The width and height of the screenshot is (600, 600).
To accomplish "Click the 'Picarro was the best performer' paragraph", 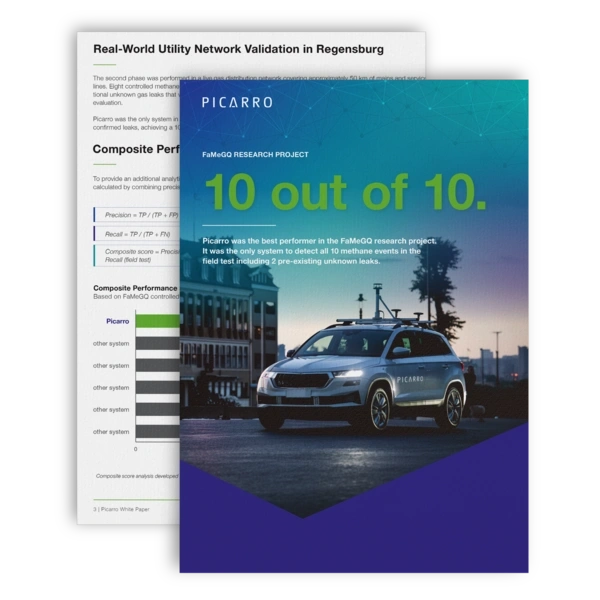I will [320, 251].
